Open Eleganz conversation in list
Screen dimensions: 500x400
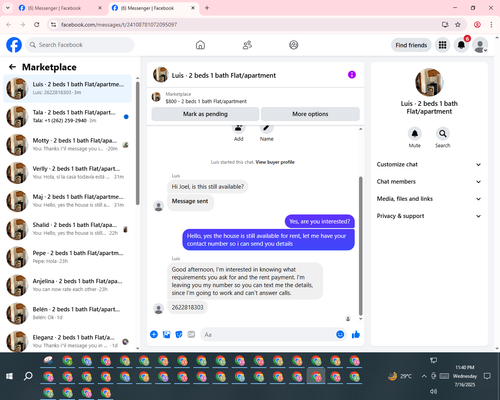coord(67,341)
